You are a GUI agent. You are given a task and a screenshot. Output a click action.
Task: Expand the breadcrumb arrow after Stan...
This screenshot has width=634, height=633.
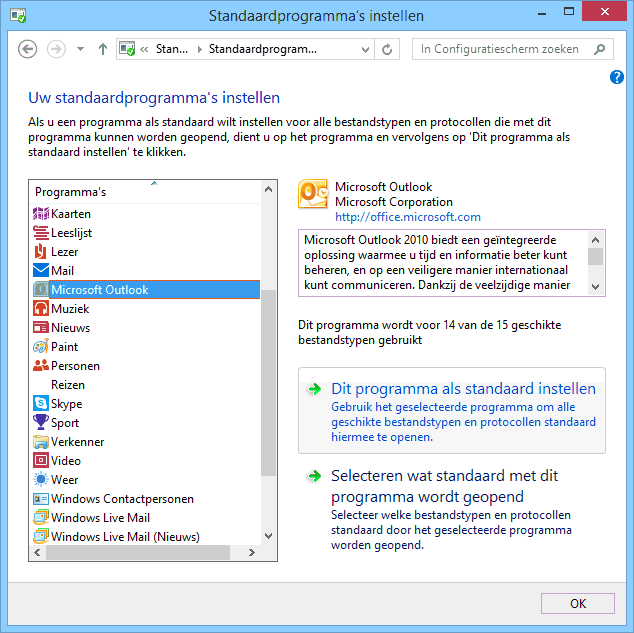[x=199, y=49]
